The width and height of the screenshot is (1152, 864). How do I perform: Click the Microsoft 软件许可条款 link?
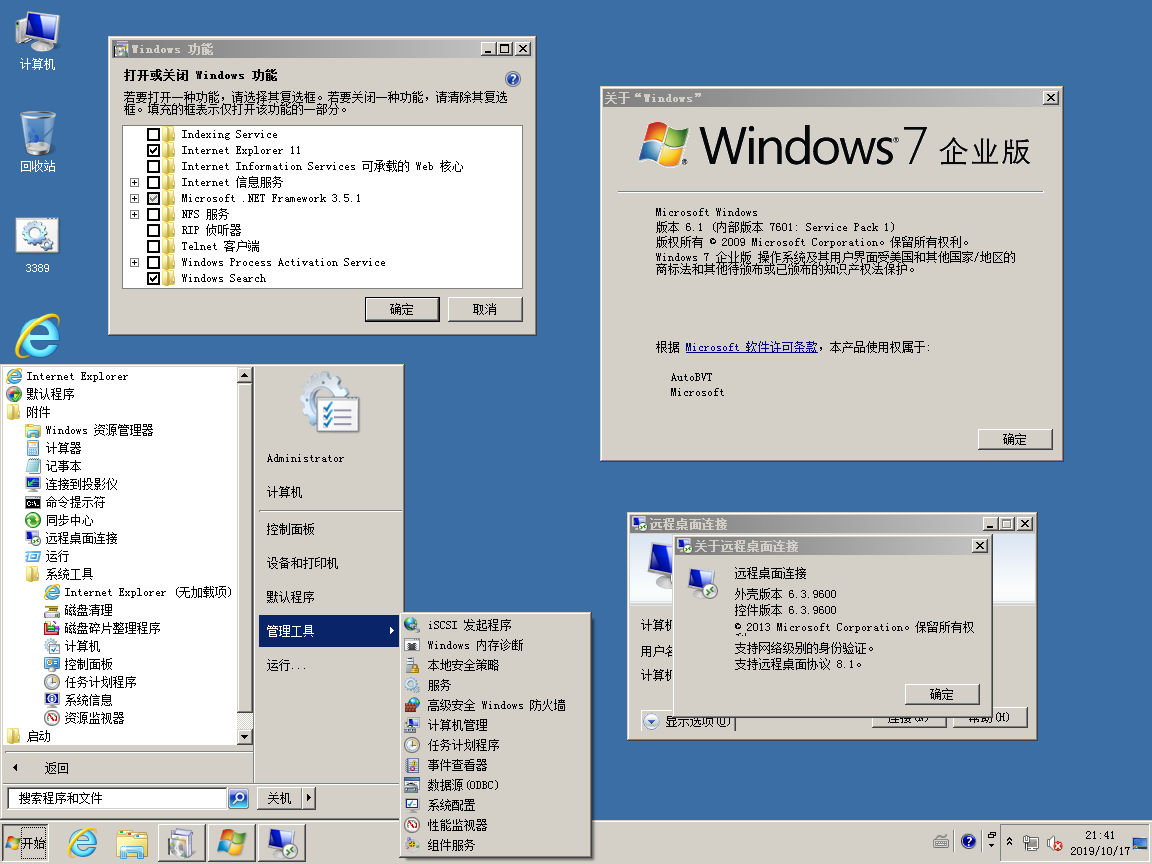tap(750, 347)
